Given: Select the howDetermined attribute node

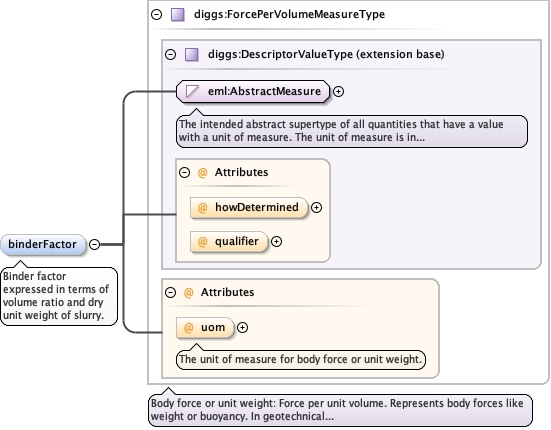Looking at the screenshot, I should point(249,208).
